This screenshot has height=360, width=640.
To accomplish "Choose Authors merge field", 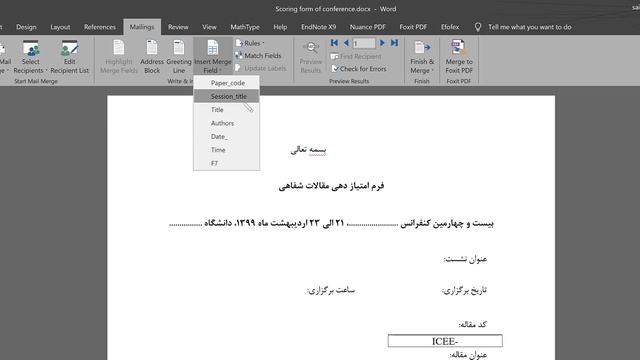I will 227,123.
